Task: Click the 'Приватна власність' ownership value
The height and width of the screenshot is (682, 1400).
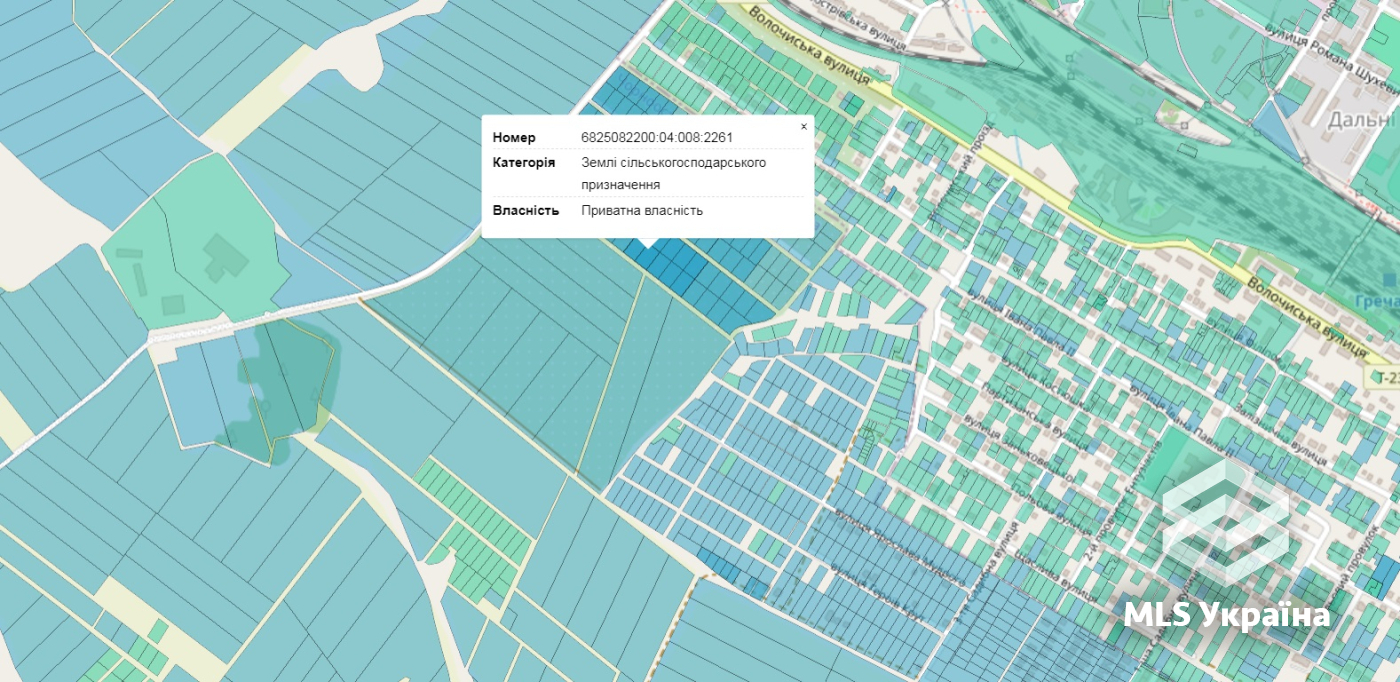Action: (x=642, y=210)
